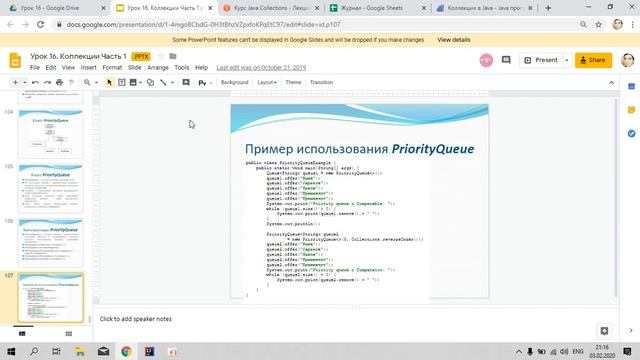This screenshot has width=640, height=360.
Task: Undo the last action
Action: click(x=35, y=82)
